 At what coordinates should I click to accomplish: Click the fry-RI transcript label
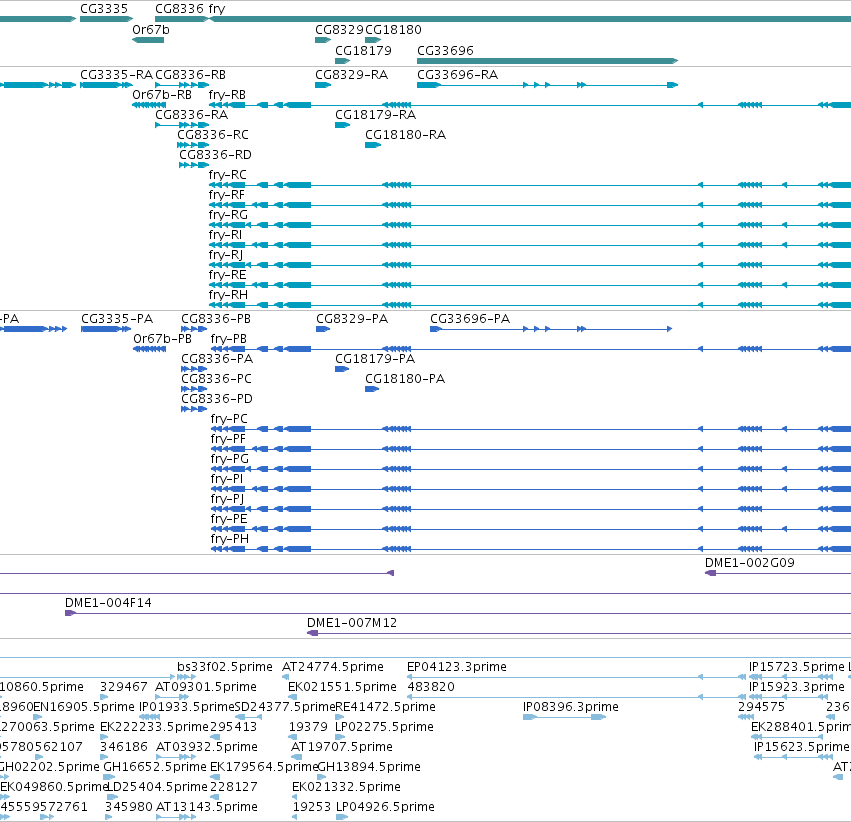[225, 234]
